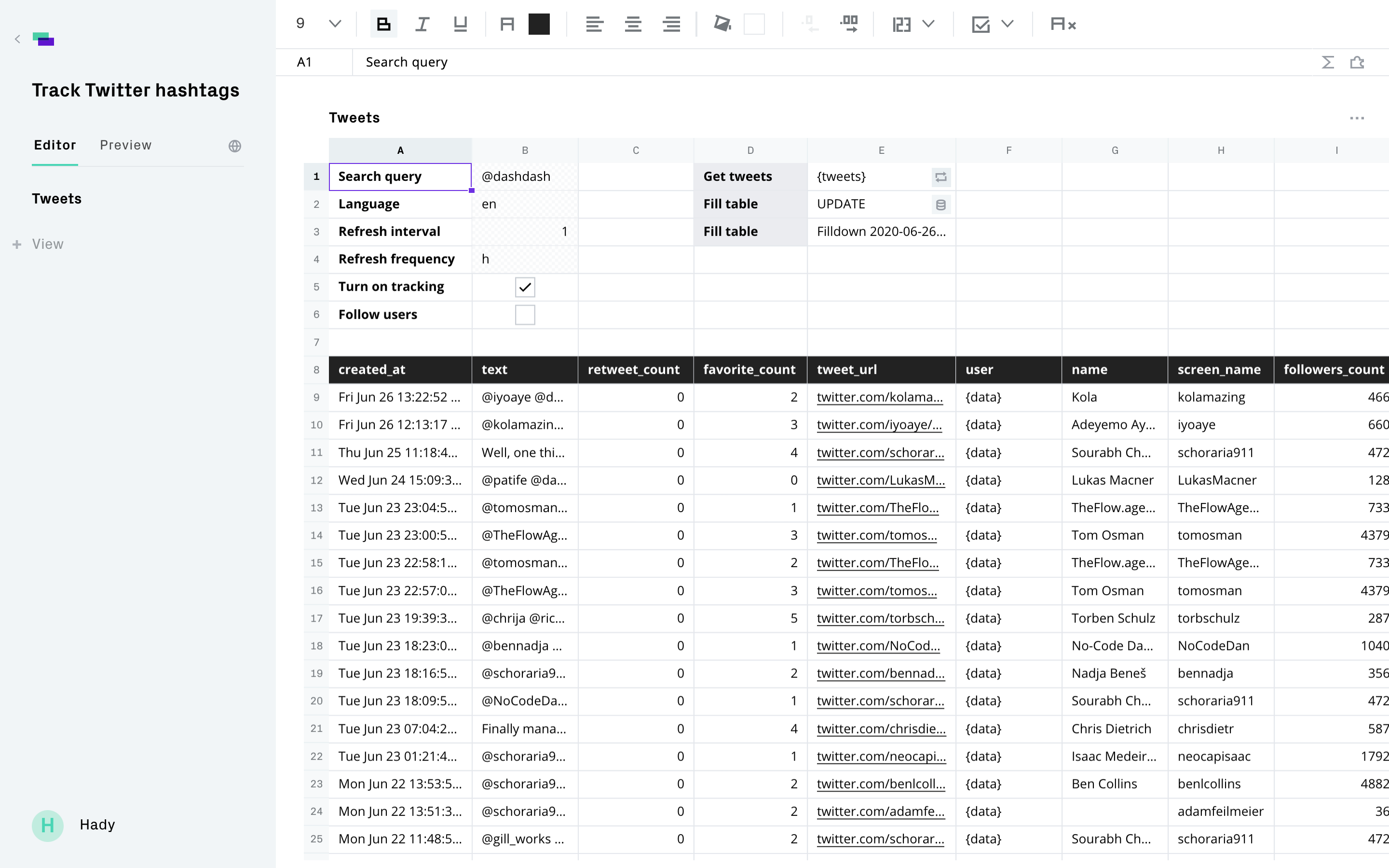1389x868 pixels.
Task: Click the sigma functions icon
Action: pyautogui.click(x=1328, y=62)
